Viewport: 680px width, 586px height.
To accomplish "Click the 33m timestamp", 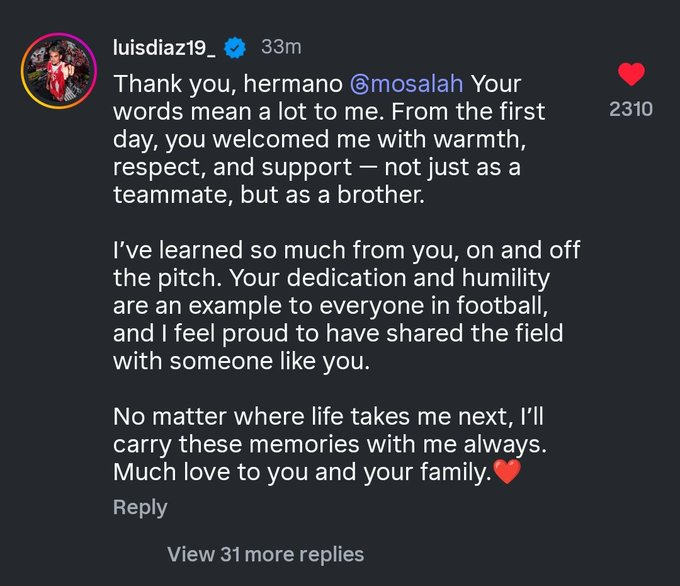I will click(281, 47).
